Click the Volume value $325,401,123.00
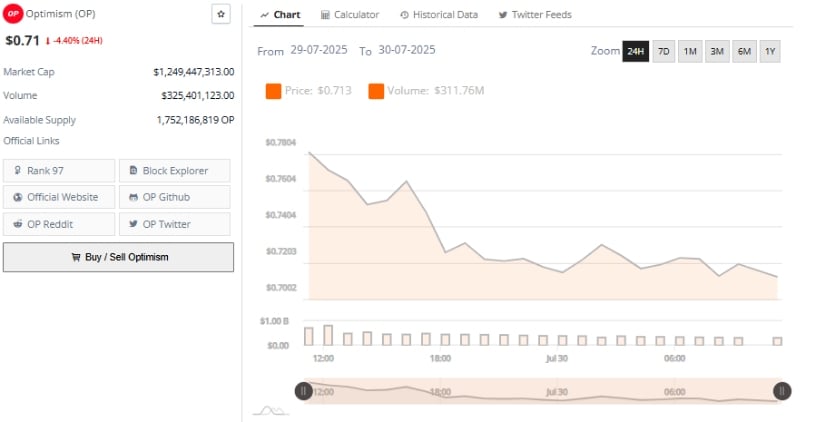 pyautogui.click(x=198, y=96)
